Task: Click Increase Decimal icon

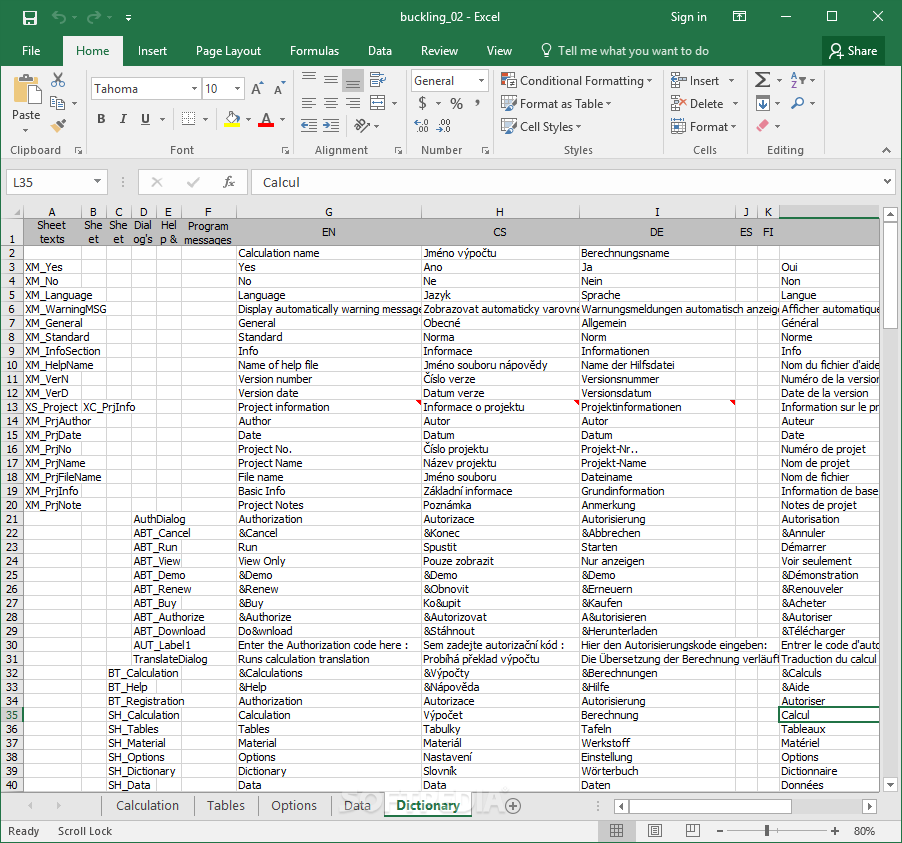Action: point(421,125)
